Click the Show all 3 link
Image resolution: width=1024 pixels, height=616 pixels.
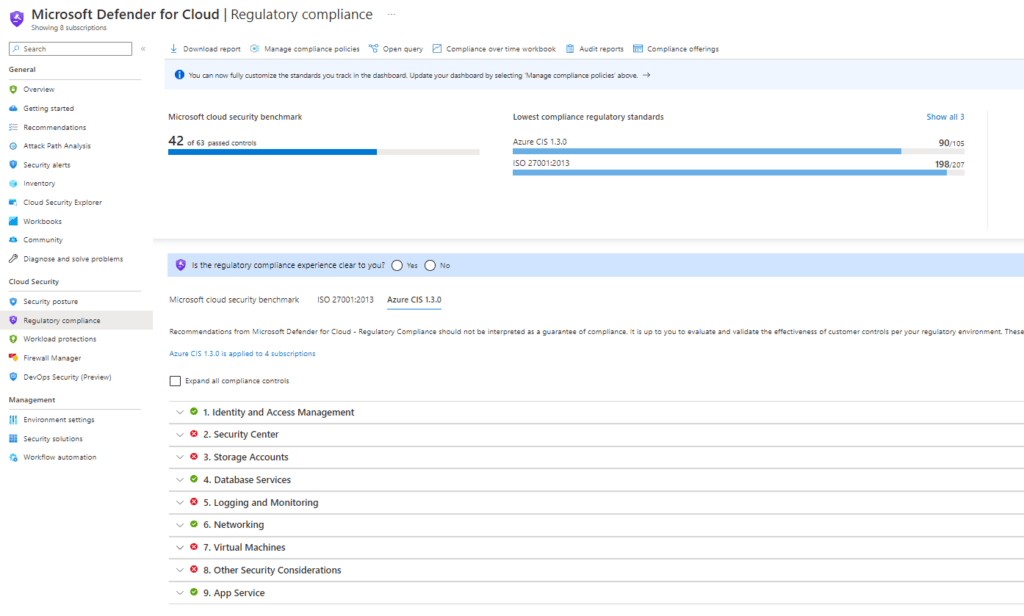click(945, 117)
